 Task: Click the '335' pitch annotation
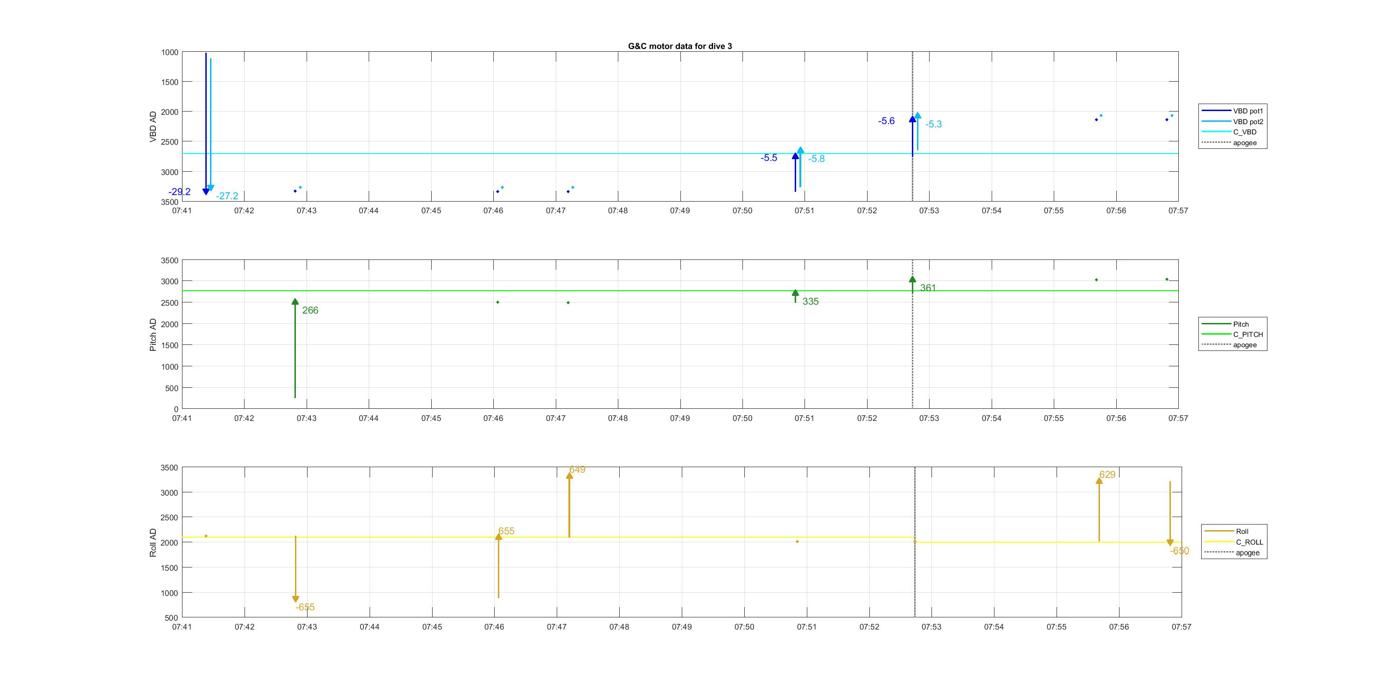810,302
